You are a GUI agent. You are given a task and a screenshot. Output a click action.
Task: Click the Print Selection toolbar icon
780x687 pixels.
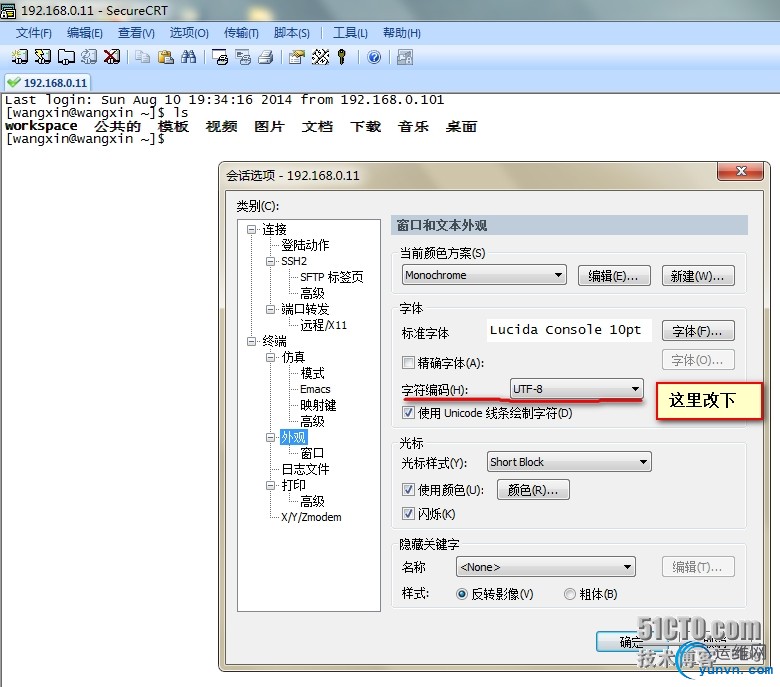243,57
